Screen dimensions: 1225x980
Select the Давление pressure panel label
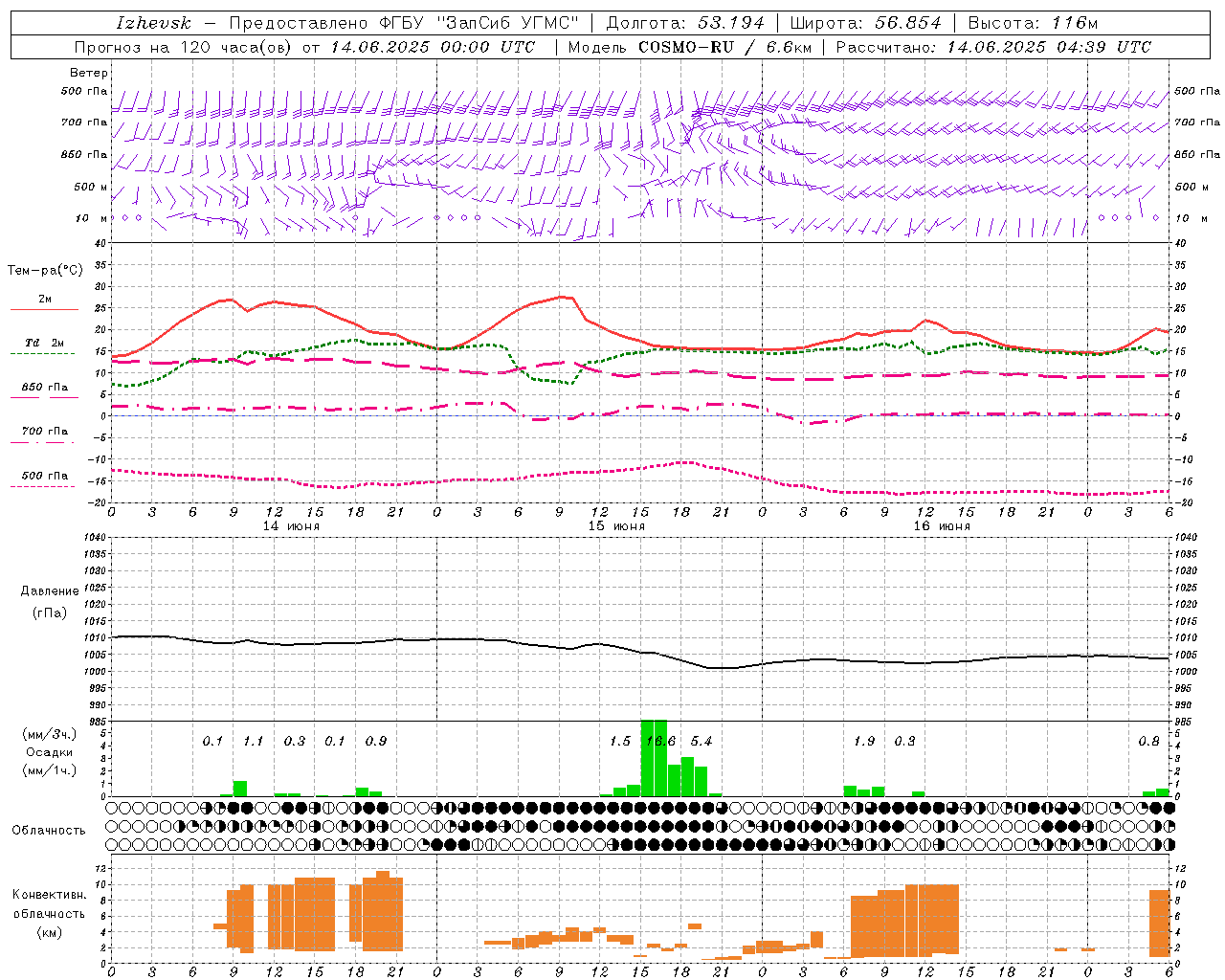point(50,591)
